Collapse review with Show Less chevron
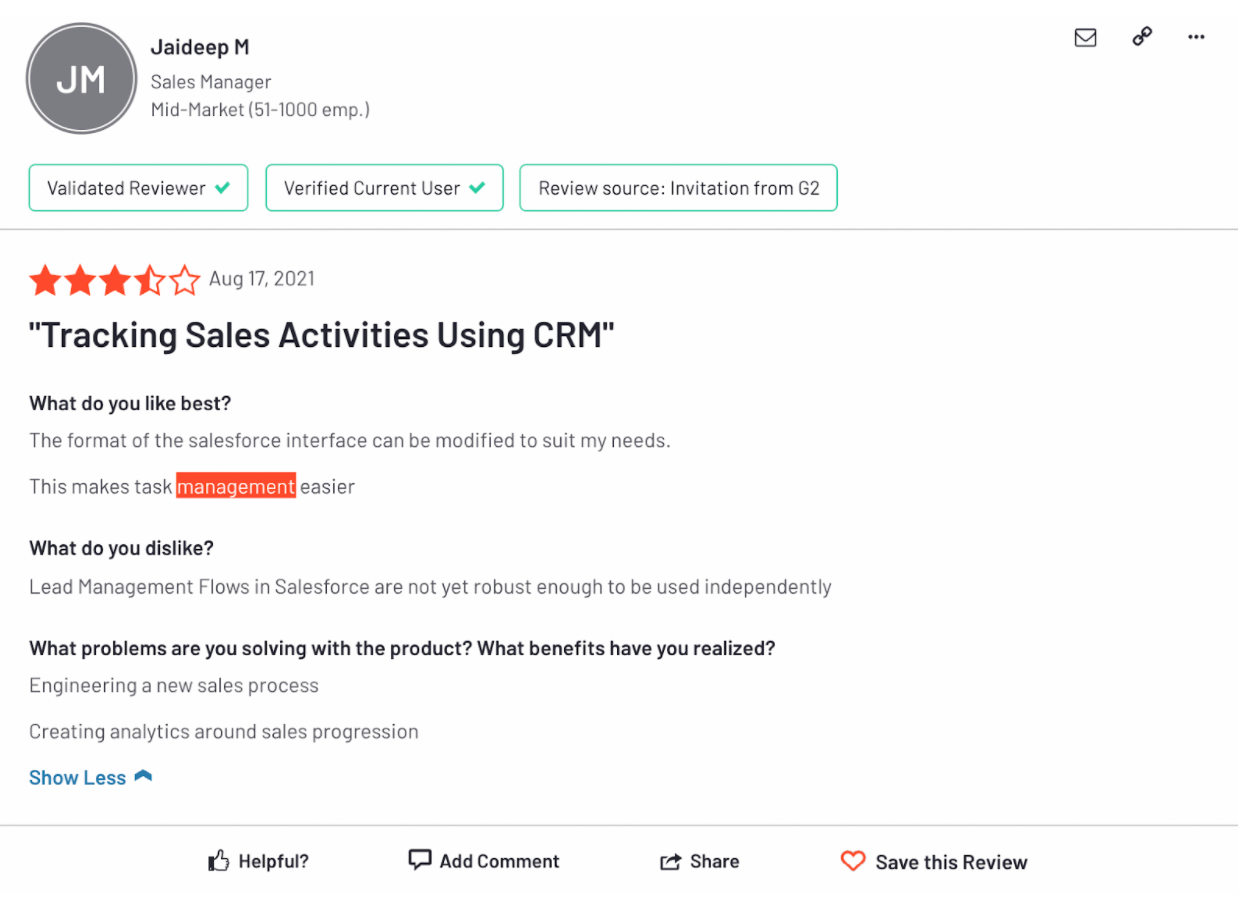 (143, 777)
